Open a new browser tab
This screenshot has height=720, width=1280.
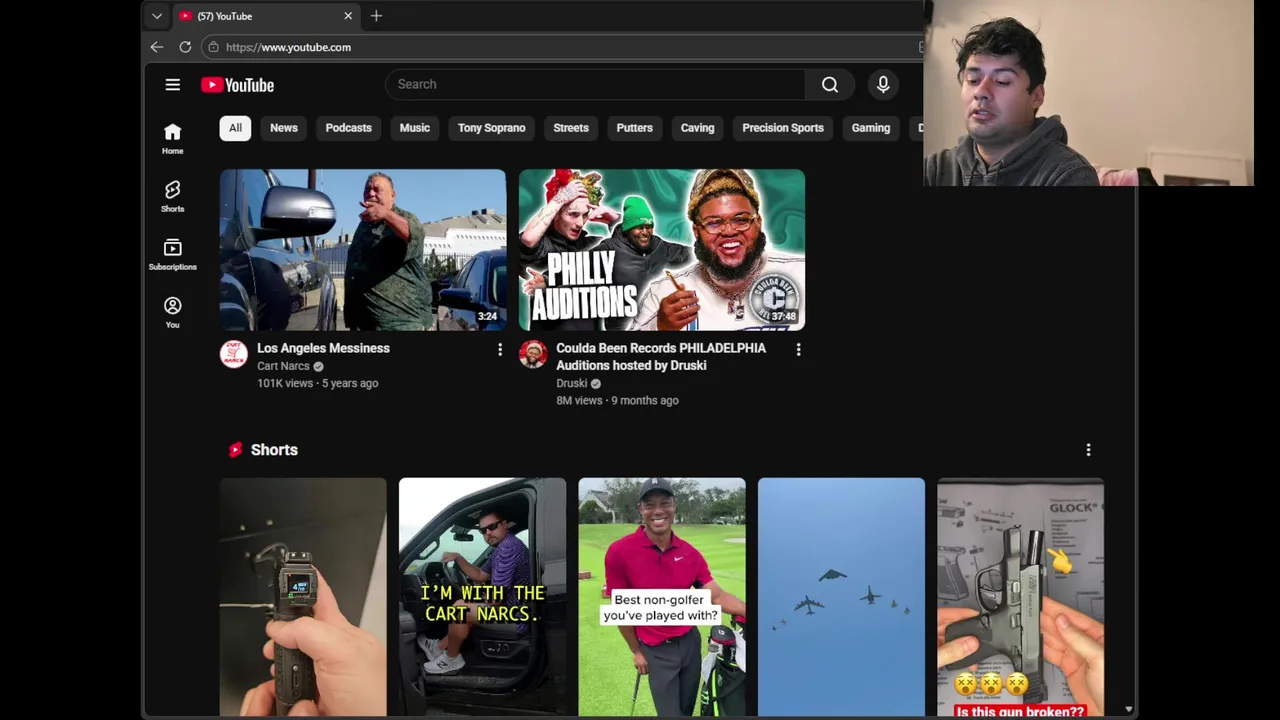click(x=376, y=16)
